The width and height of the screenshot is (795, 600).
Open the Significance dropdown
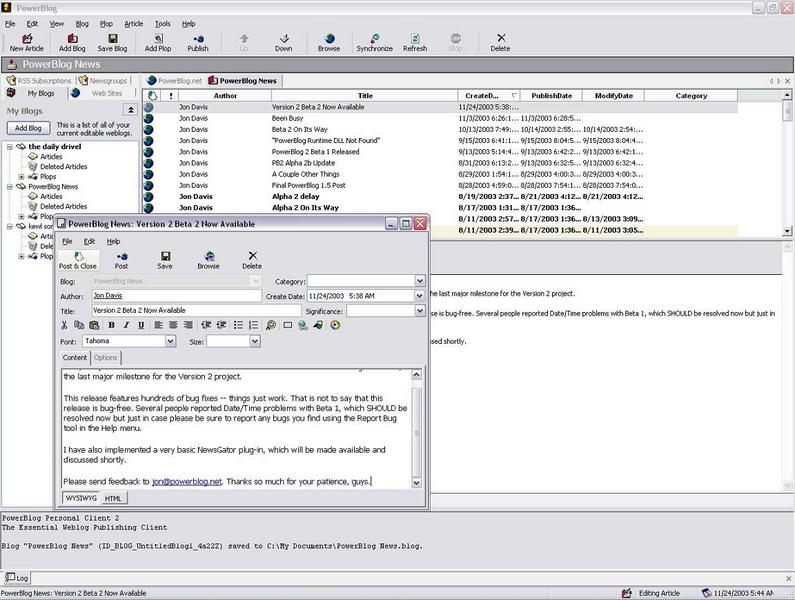[x=420, y=310]
